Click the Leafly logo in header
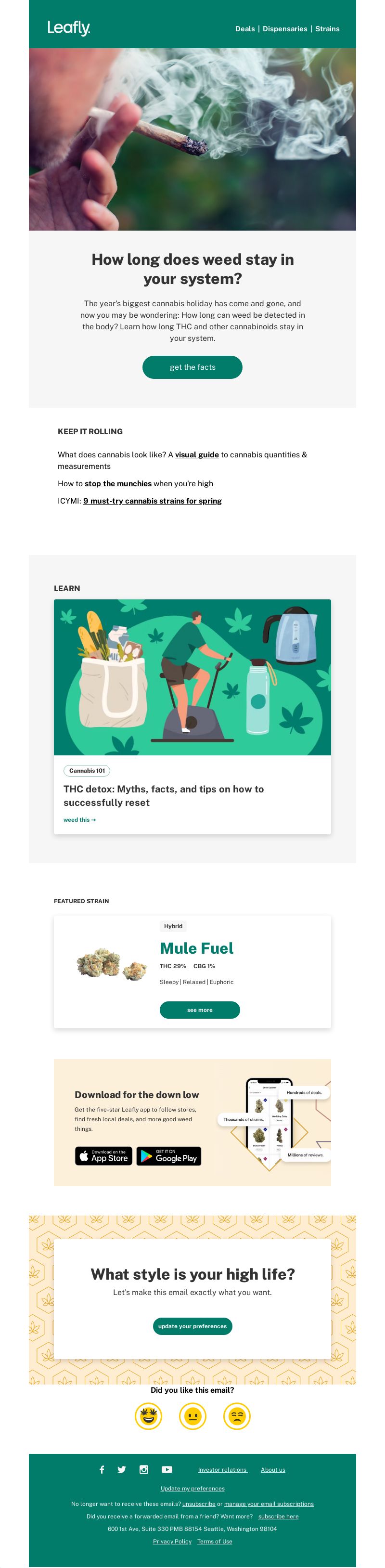 point(69,28)
